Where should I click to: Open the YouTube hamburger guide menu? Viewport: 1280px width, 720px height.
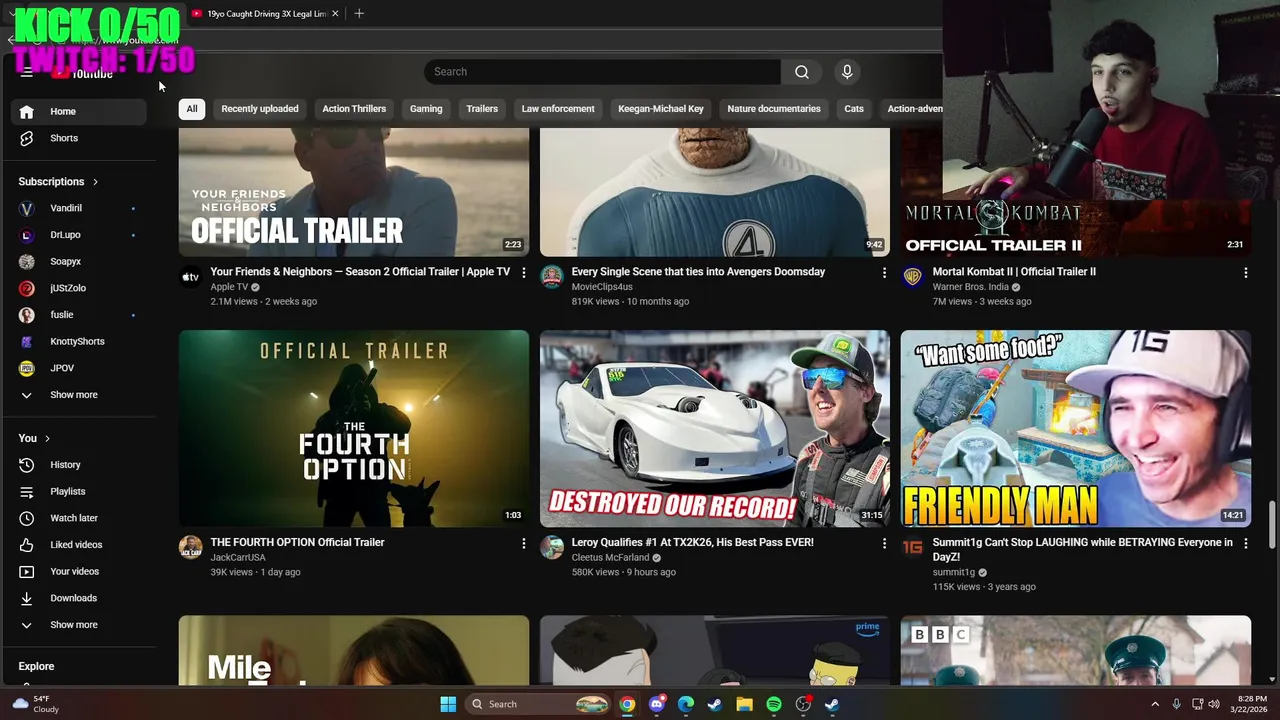27,73
